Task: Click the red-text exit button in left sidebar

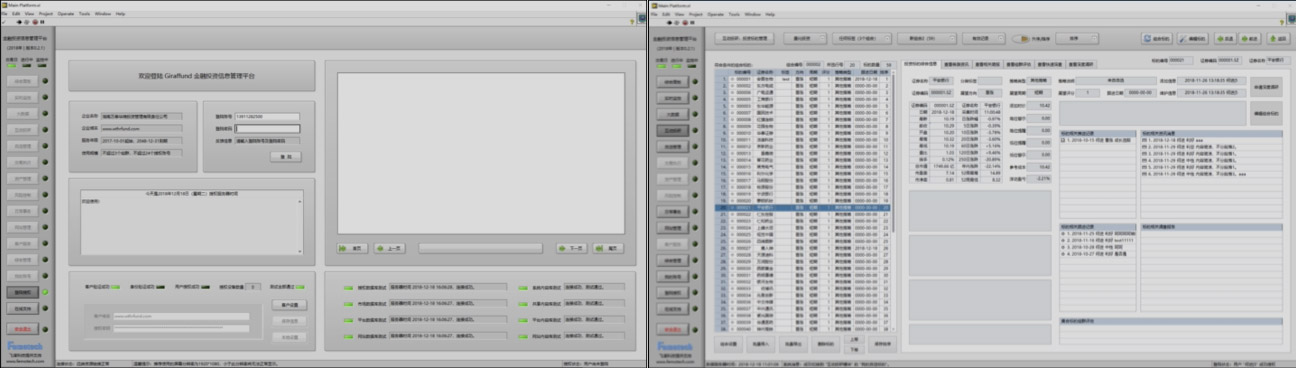Action: [x=23, y=329]
